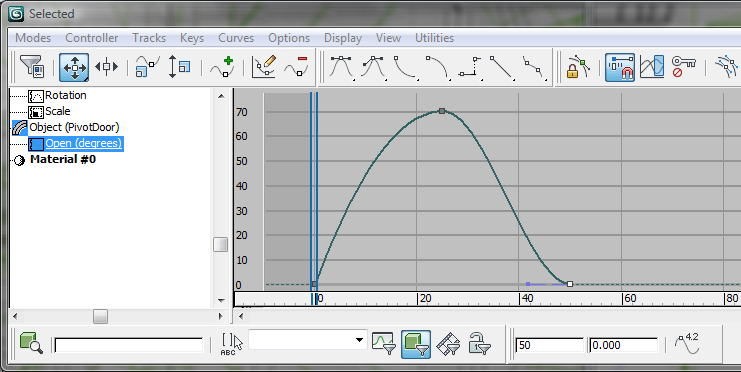Select the Material #0 entry

(x=63, y=159)
